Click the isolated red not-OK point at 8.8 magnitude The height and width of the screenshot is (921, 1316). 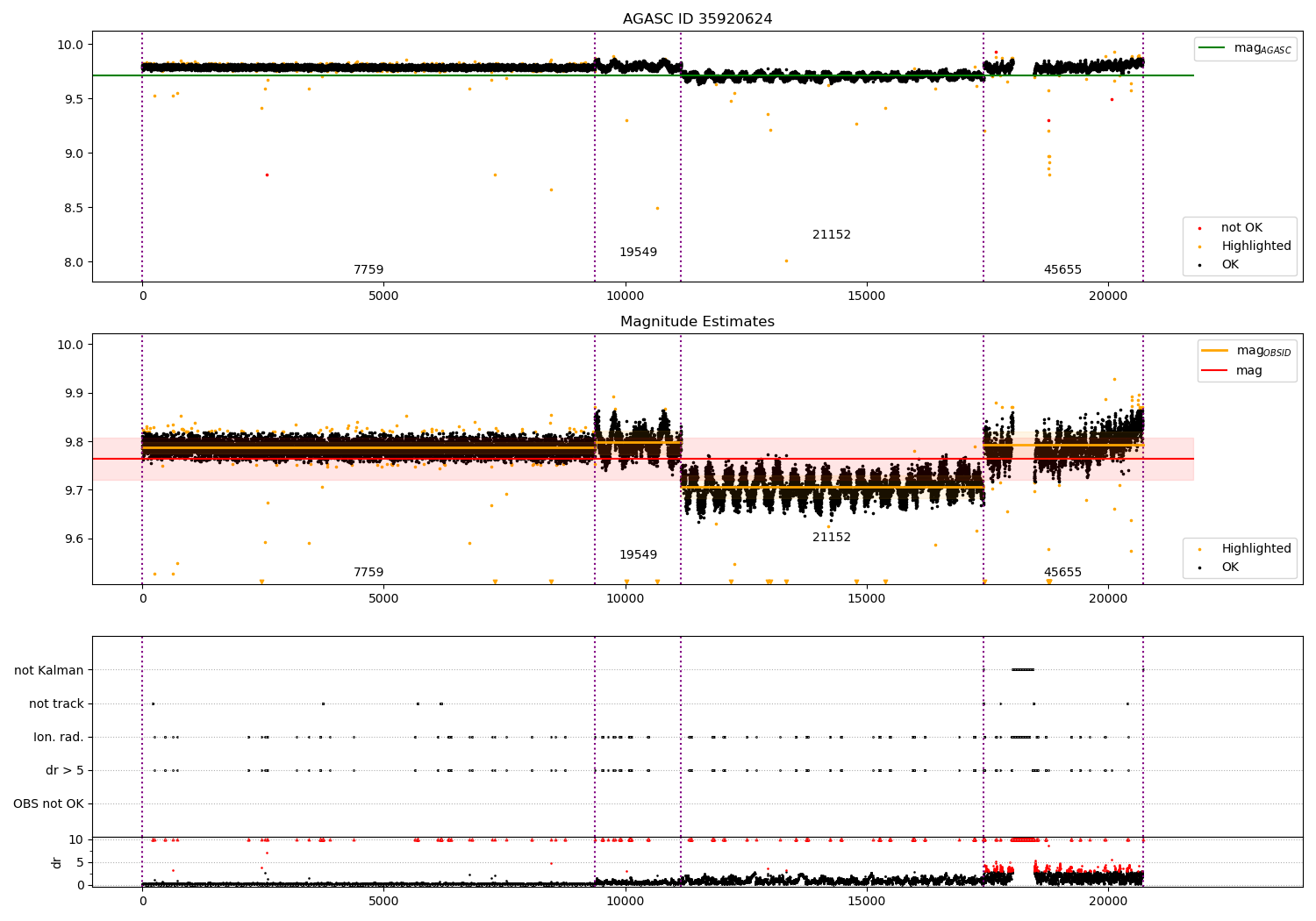(267, 175)
